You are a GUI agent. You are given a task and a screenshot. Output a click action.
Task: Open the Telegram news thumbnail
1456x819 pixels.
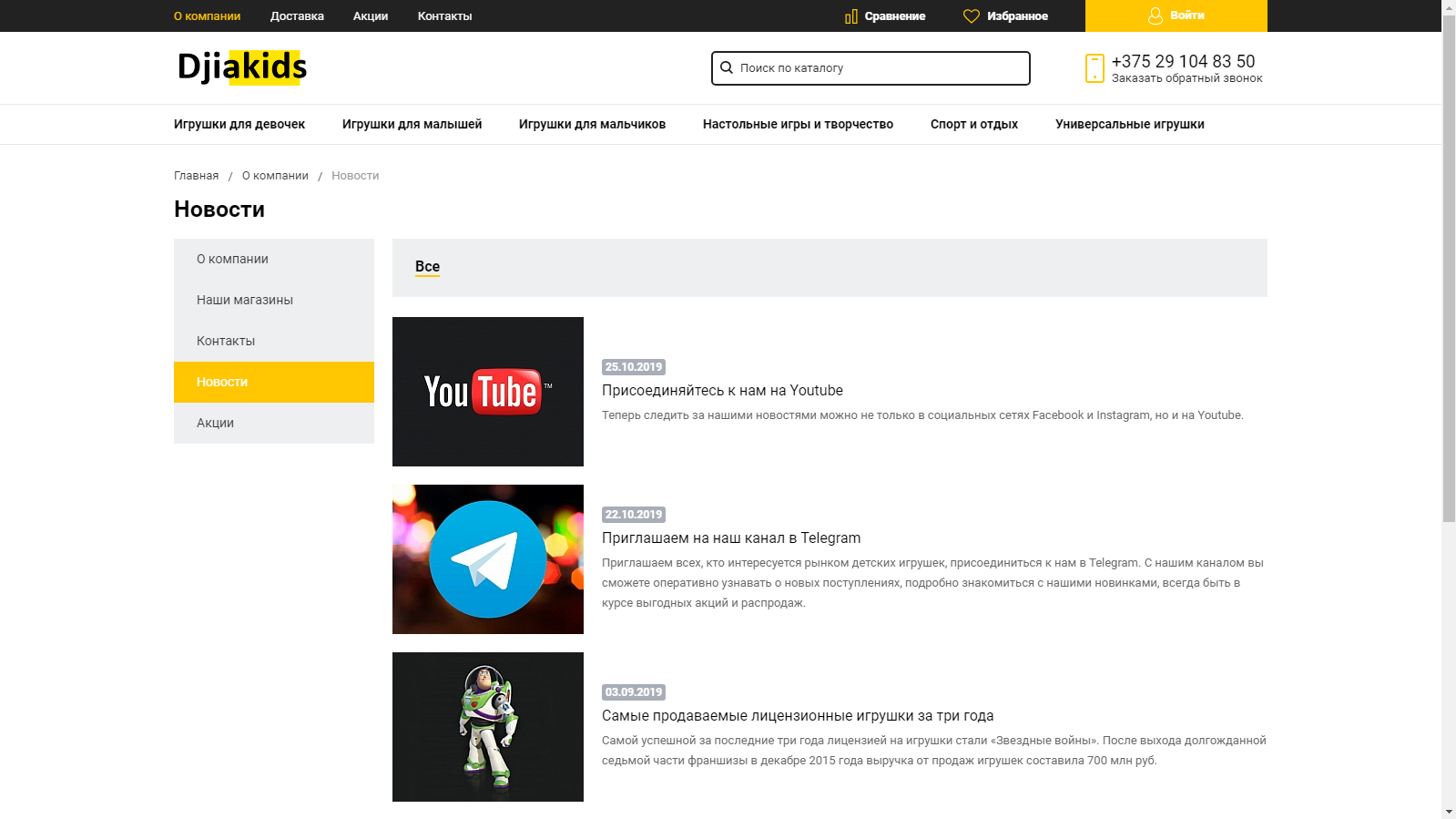(488, 559)
